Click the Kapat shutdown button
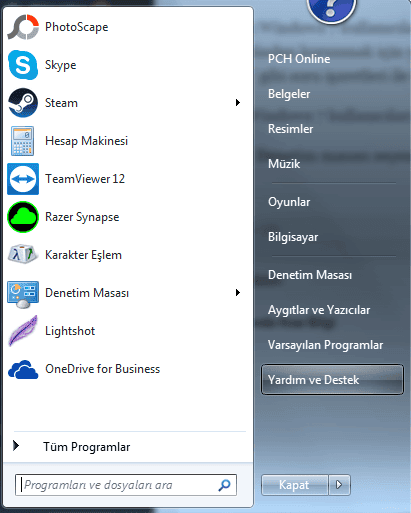This screenshot has height=513, width=411. [295, 485]
